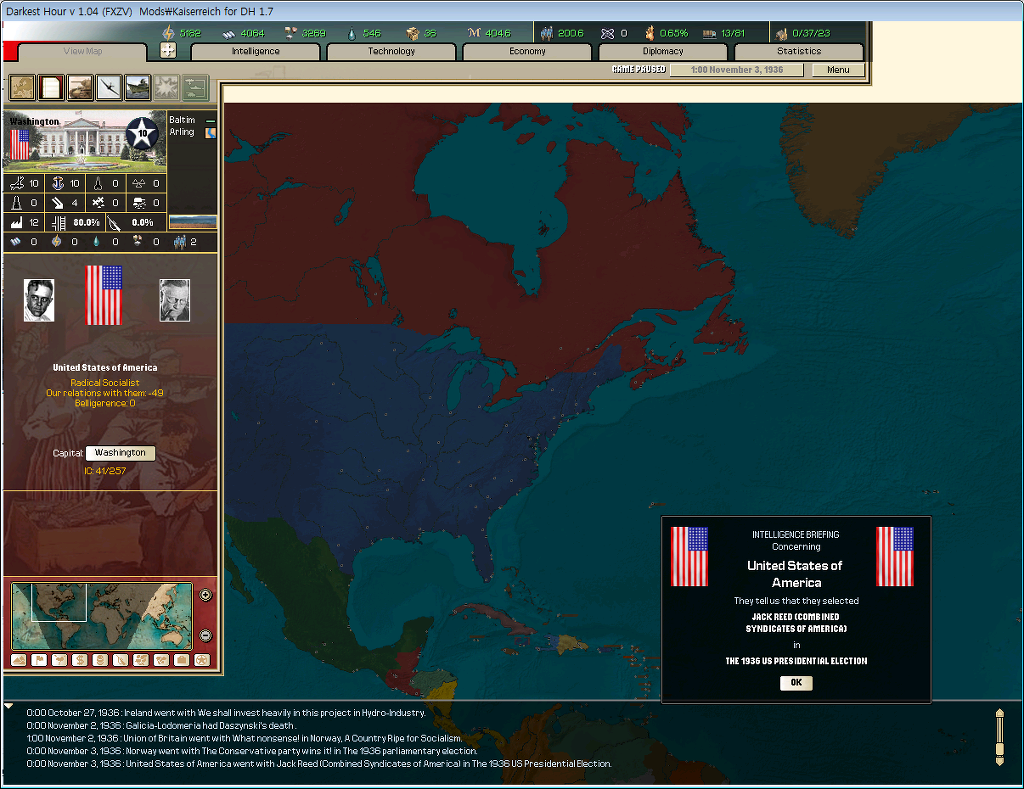Click the province factory IC icon
This screenshot has width=1024, height=789.
click(16, 223)
